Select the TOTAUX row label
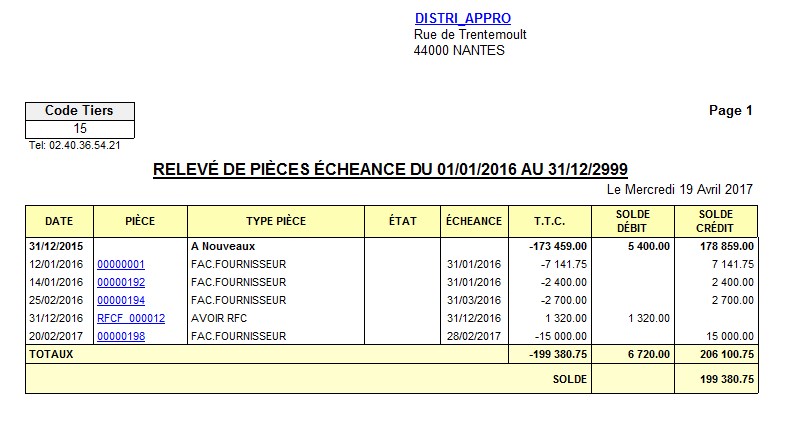 (50, 354)
